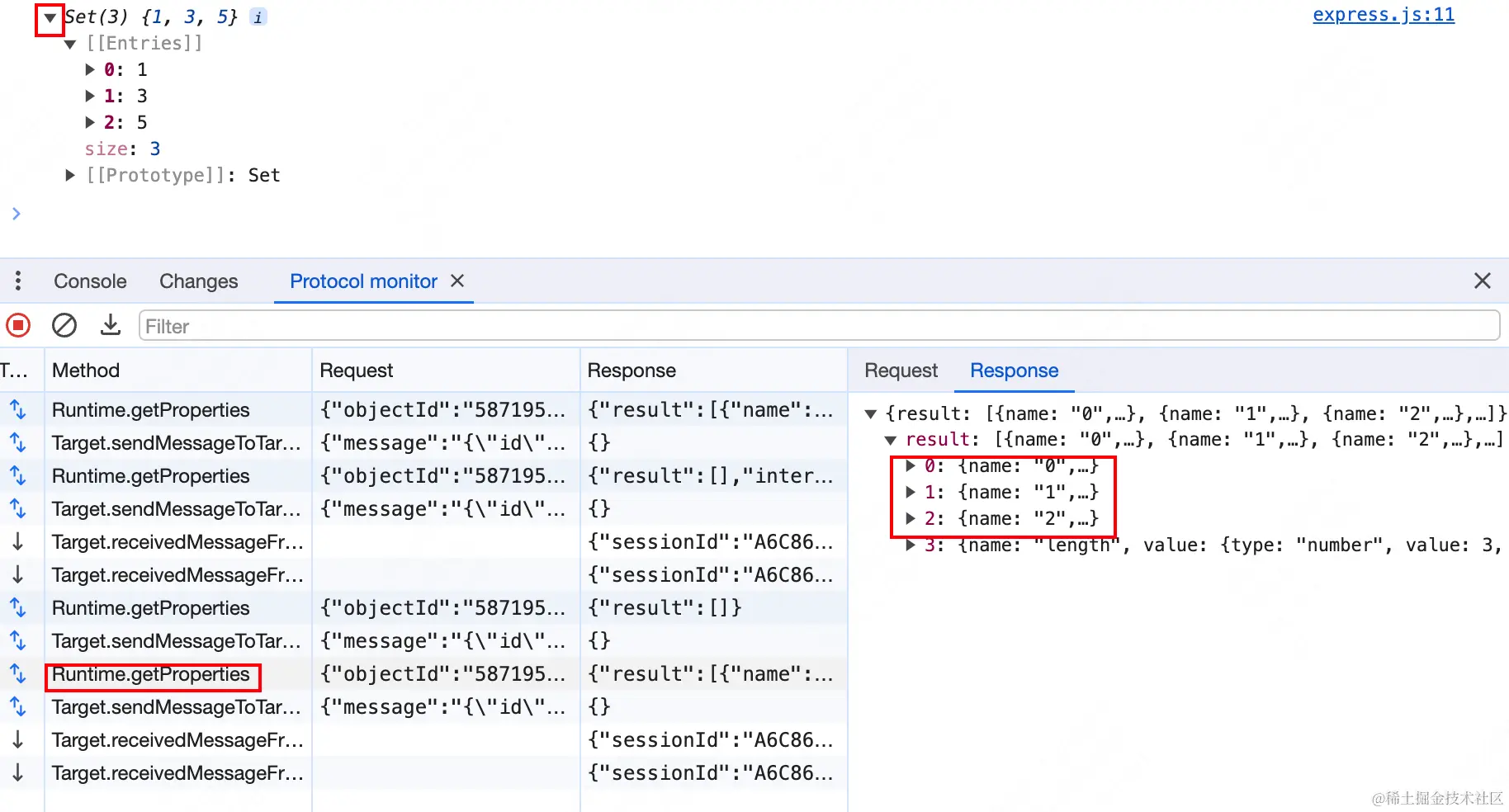Close the Protocol monitor tab
Viewport: 1509px width, 812px height.
pos(457,281)
